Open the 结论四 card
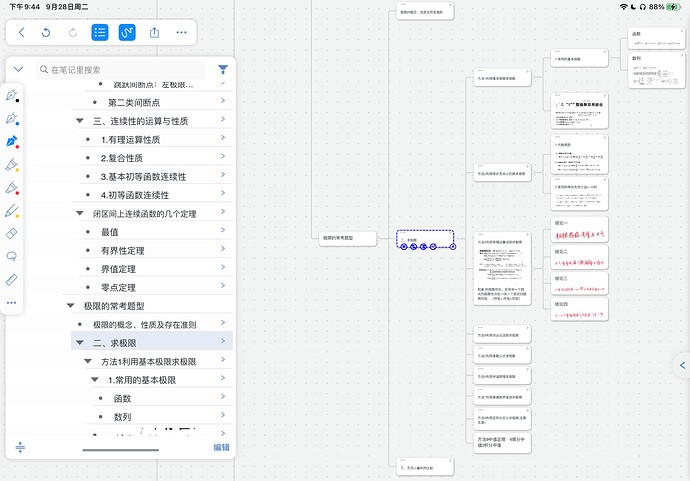Viewport: 690px width, 481px height. point(580,309)
